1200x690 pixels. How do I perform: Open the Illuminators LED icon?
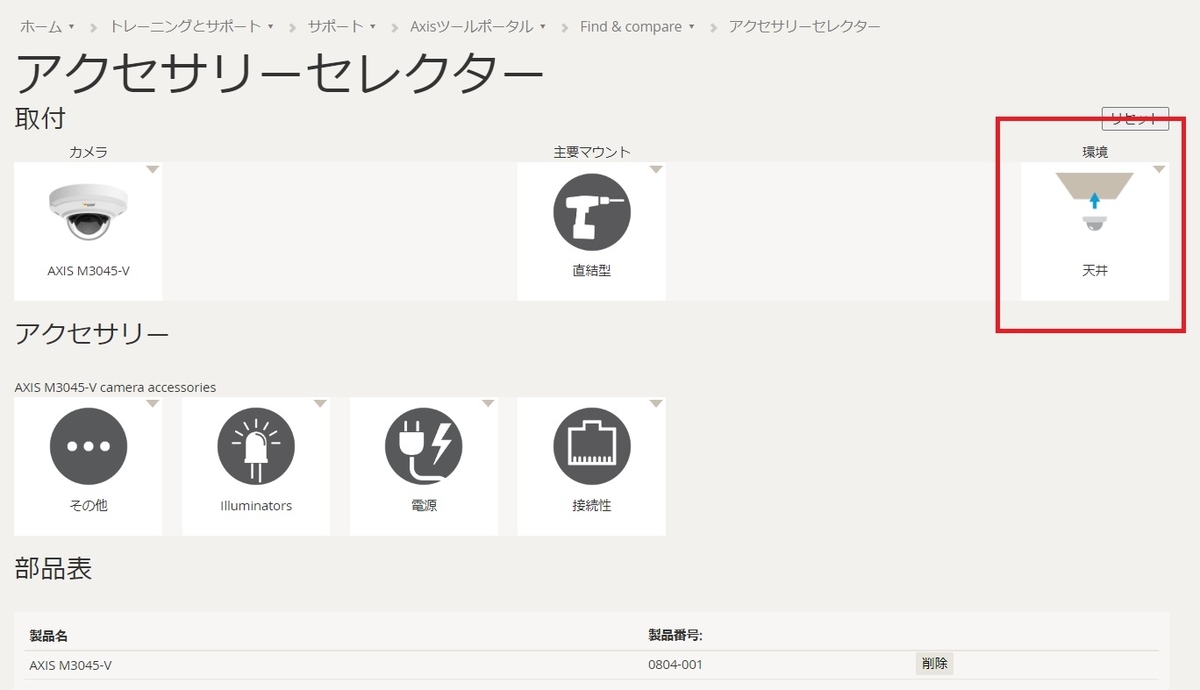pyautogui.click(x=256, y=446)
